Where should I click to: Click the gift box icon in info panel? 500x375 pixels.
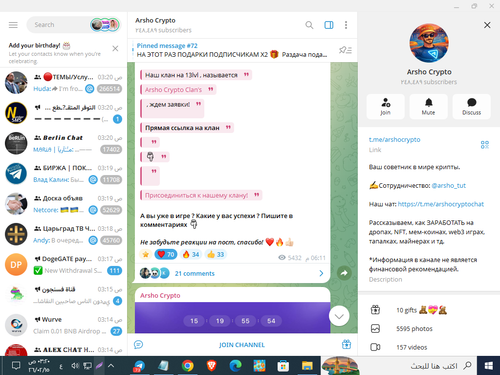(x=375, y=310)
